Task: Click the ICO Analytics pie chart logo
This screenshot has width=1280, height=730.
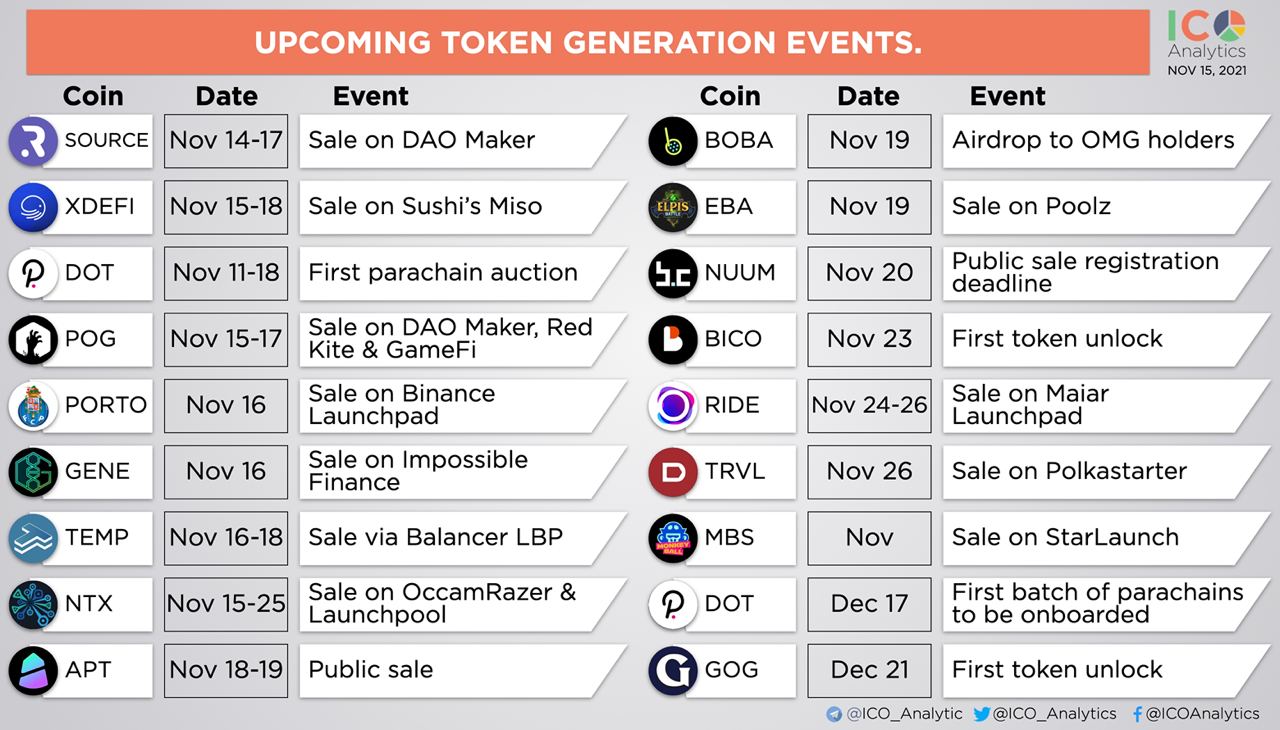Action: pos(1231,26)
